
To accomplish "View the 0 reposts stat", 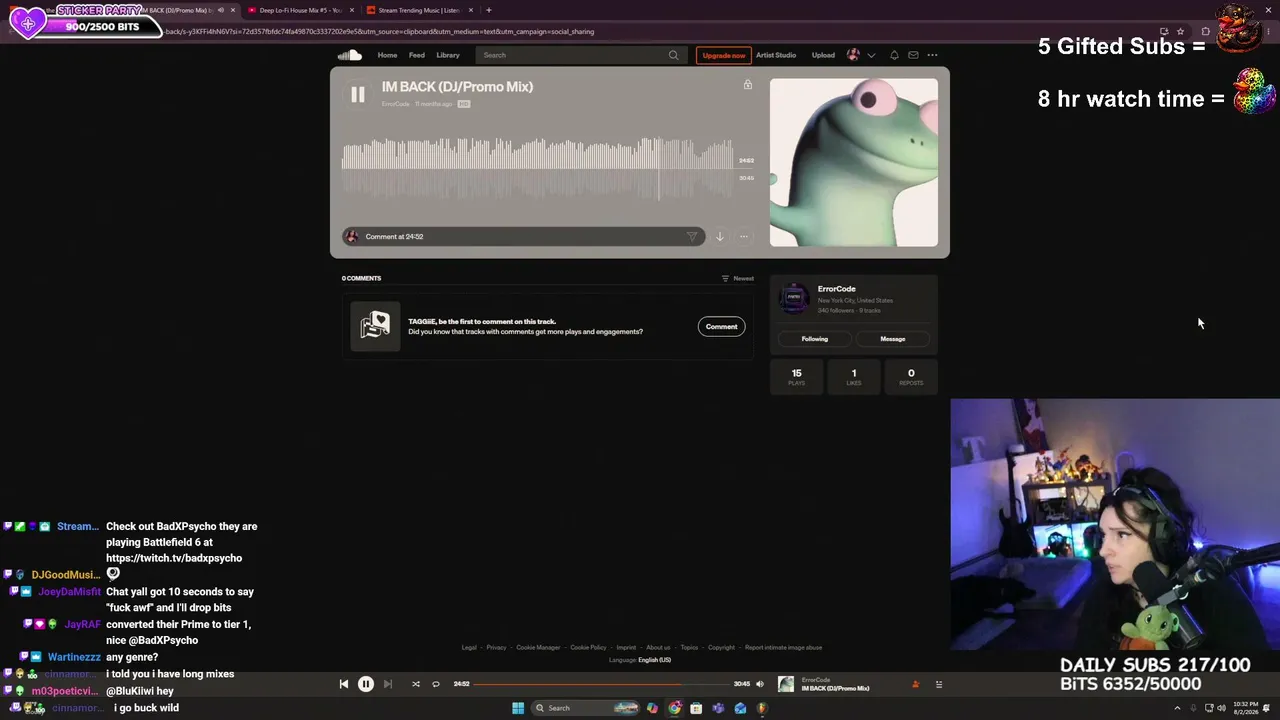I will [911, 376].
